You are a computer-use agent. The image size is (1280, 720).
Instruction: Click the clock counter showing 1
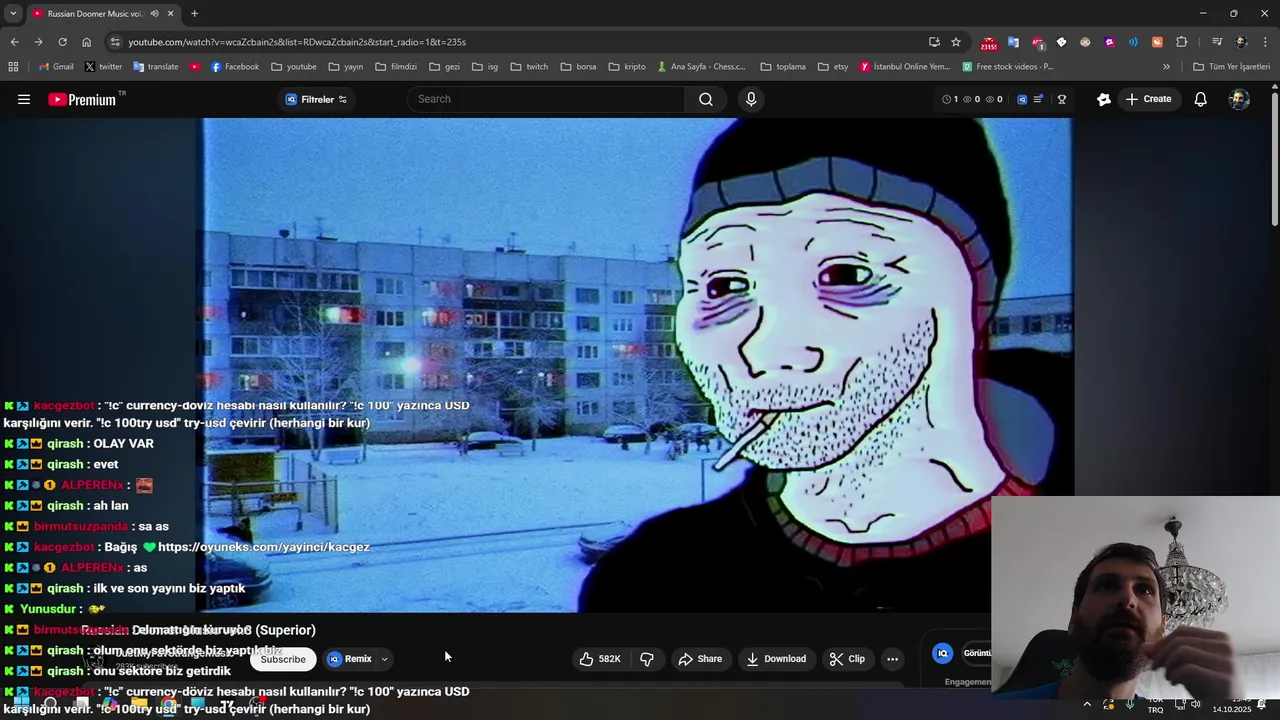pyautogui.click(x=950, y=99)
